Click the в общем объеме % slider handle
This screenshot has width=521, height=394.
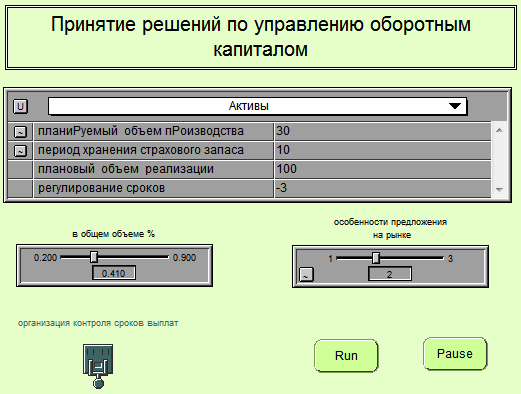(94, 257)
